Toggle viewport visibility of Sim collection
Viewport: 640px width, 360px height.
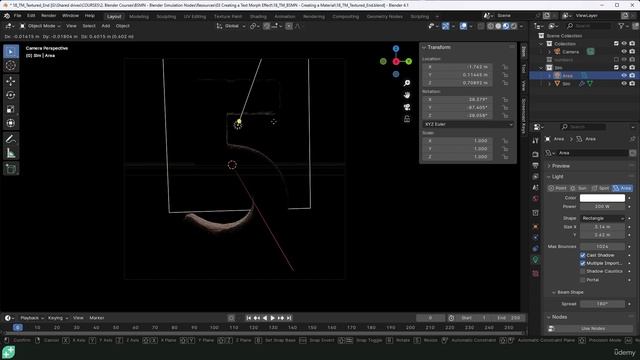point(624,68)
